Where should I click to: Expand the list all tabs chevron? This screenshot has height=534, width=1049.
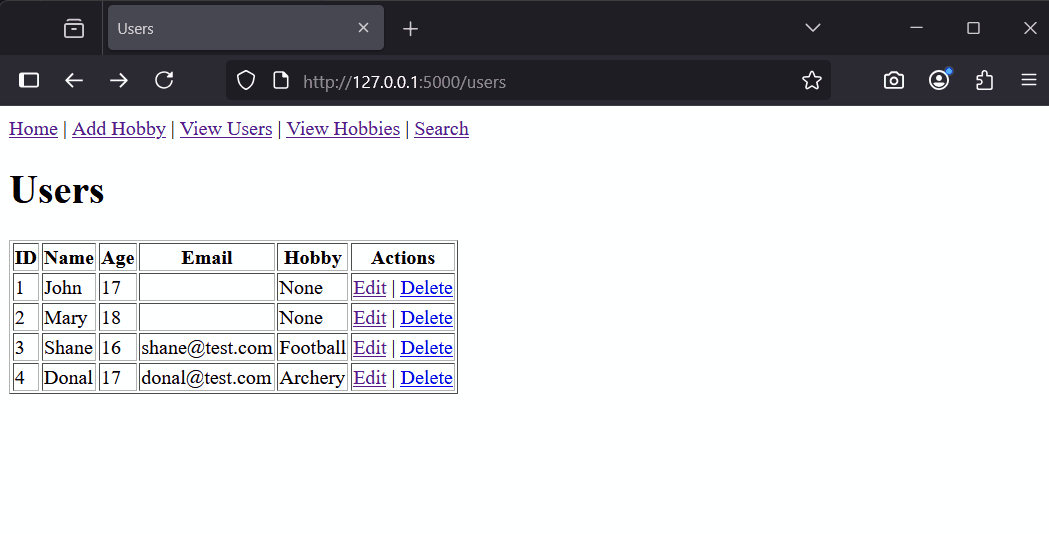tap(812, 28)
